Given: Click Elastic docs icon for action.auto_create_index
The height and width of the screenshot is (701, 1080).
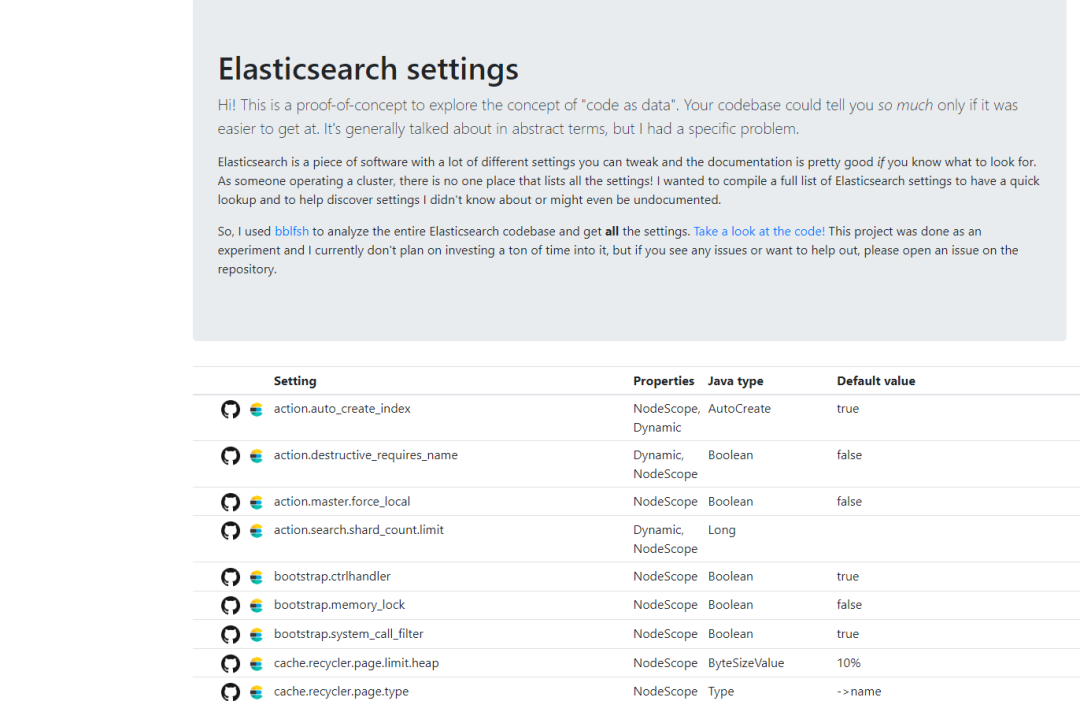Looking at the screenshot, I should tap(256, 410).
